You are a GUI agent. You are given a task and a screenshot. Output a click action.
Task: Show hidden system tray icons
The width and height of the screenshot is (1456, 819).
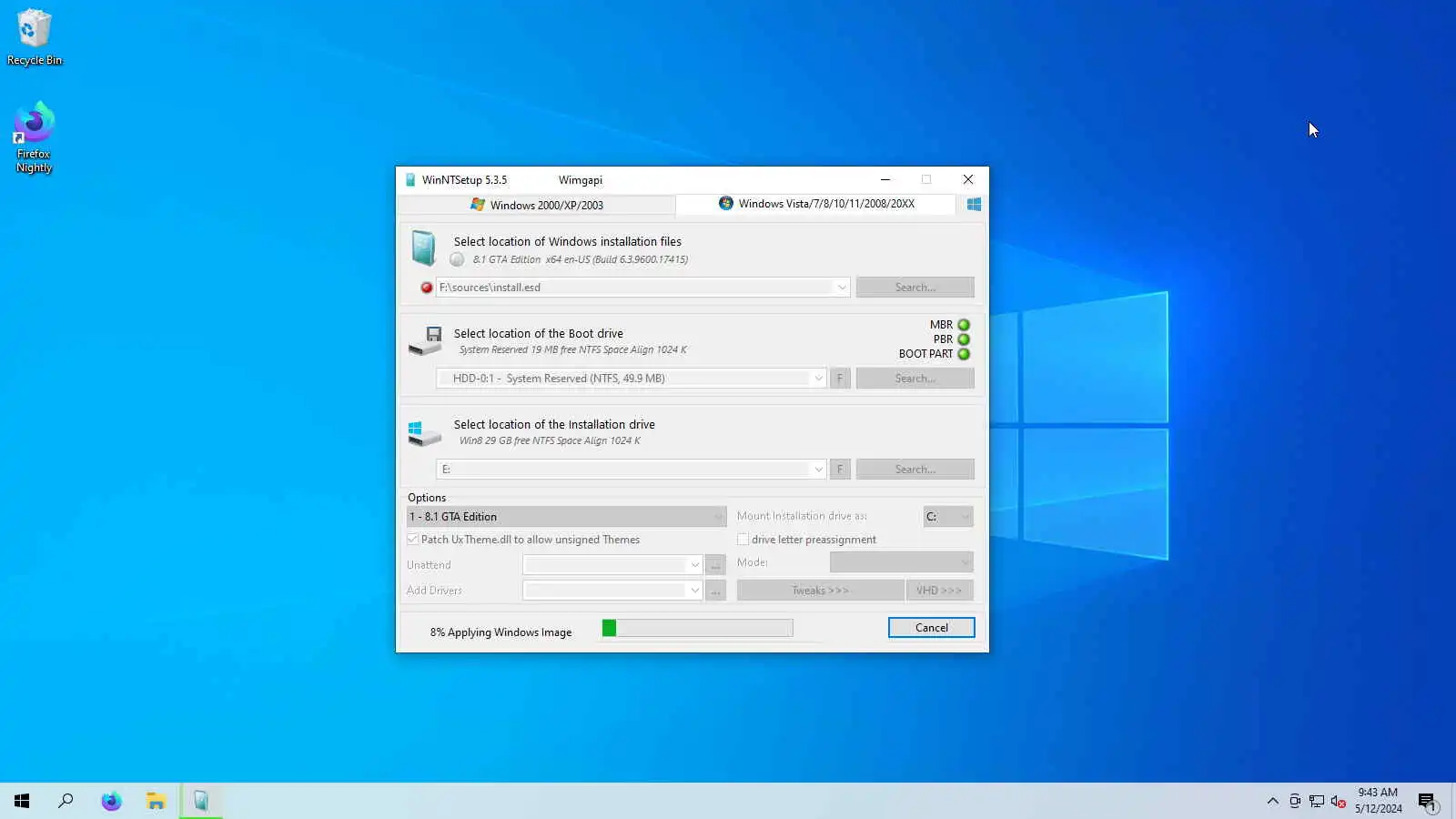point(1272,802)
